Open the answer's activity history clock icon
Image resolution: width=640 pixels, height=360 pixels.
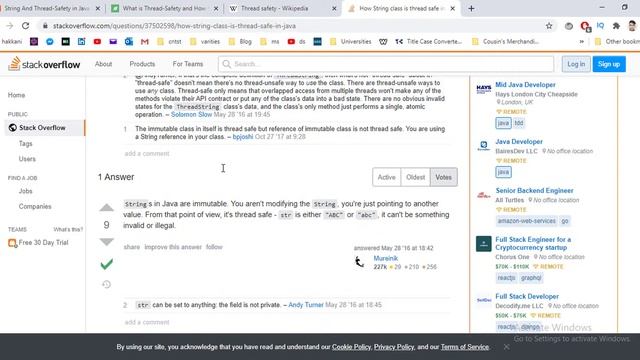pos(107,284)
